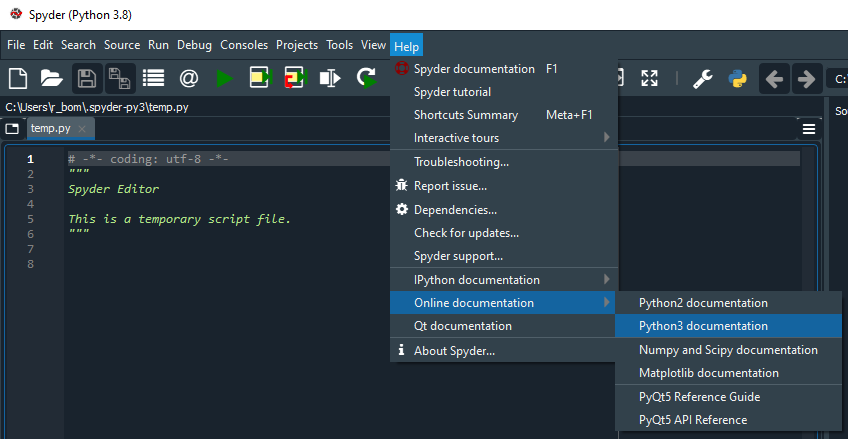Click the Save file floppy icon

click(x=87, y=79)
